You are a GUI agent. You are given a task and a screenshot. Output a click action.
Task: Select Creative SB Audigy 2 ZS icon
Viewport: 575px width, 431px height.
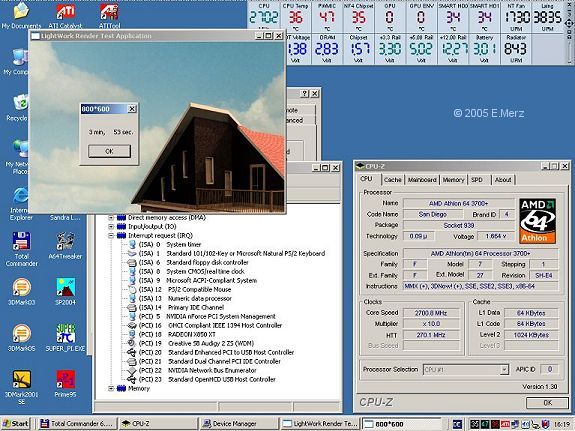pyautogui.click(x=132, y=343)
